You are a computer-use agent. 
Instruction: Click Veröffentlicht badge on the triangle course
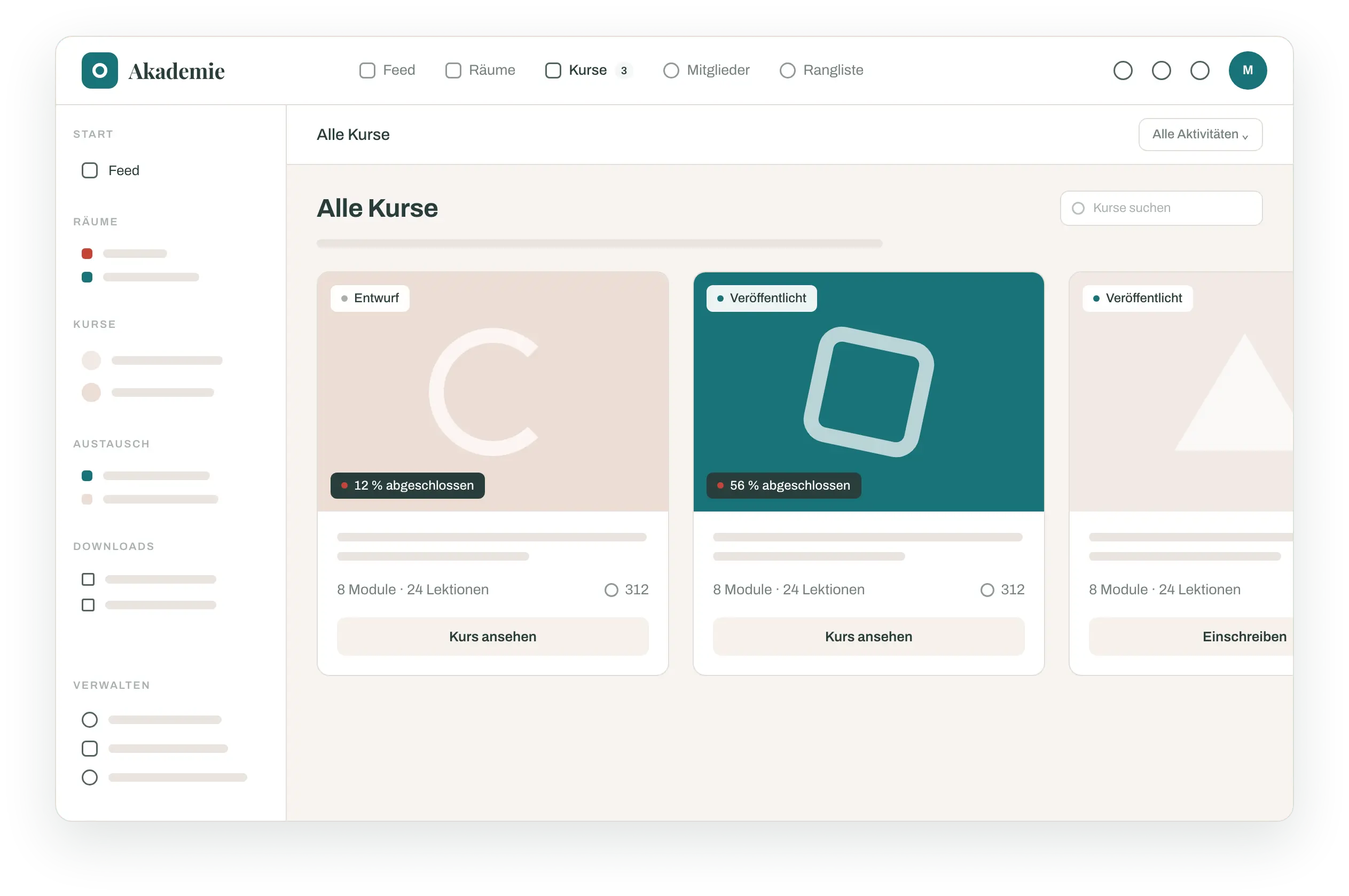pyautogui.click(x=1137, y=298)
